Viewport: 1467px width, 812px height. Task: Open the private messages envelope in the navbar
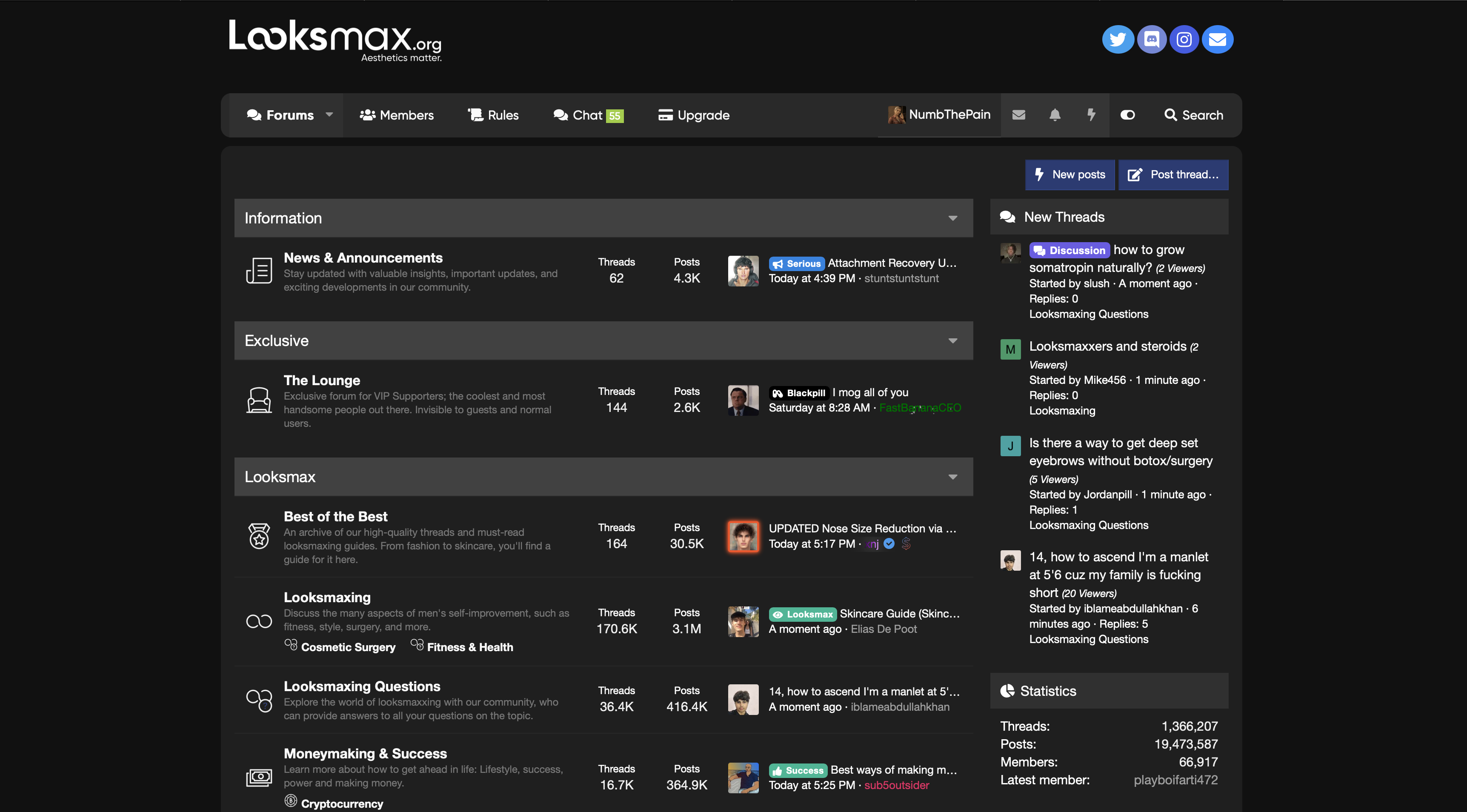(1019, 115)
